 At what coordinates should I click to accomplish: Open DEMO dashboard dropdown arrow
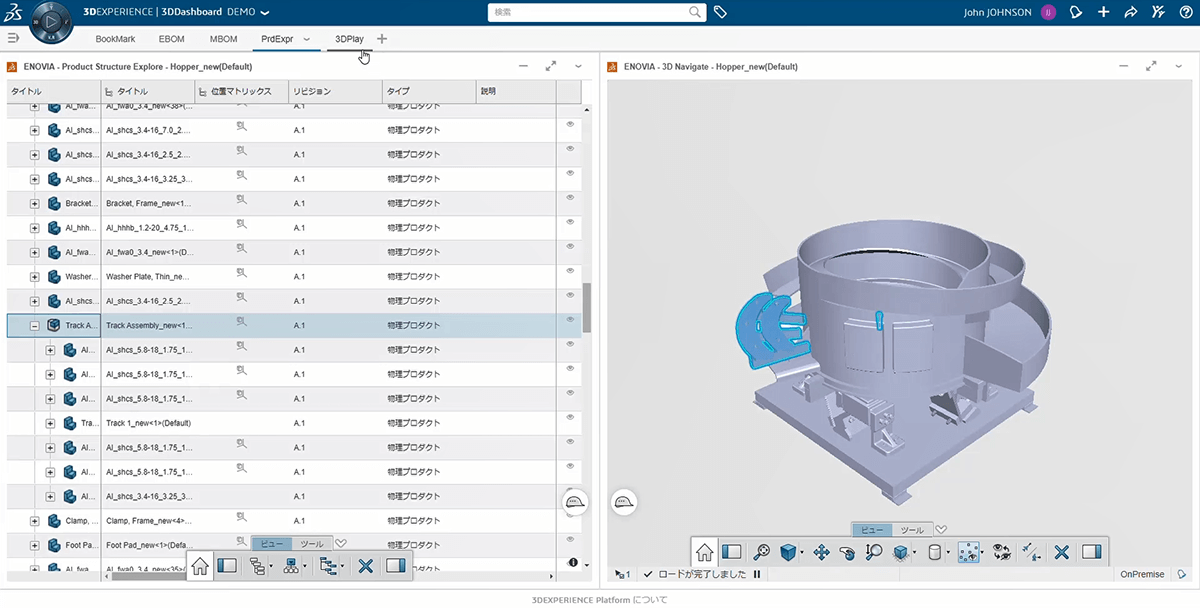coord(264,13)
